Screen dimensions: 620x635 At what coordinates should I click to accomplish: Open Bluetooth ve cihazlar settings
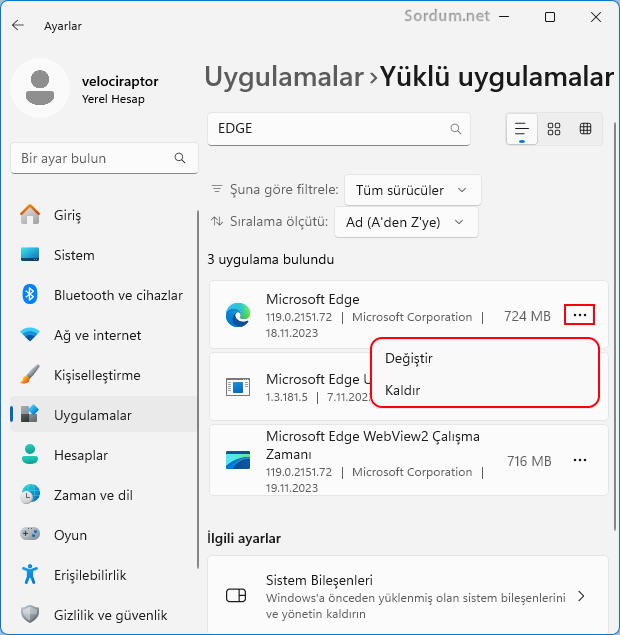coord(104,295)
